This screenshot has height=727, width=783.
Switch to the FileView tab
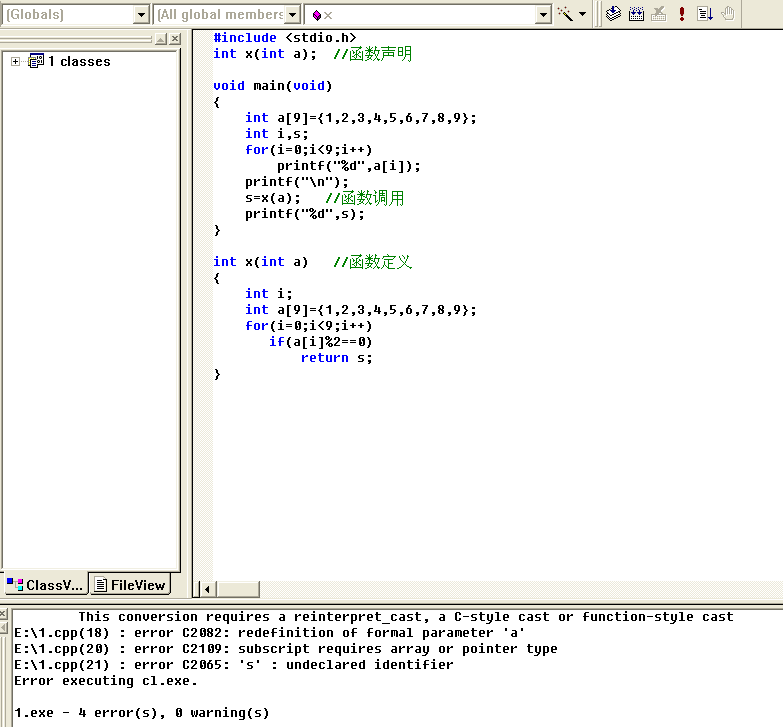[130, 585]
